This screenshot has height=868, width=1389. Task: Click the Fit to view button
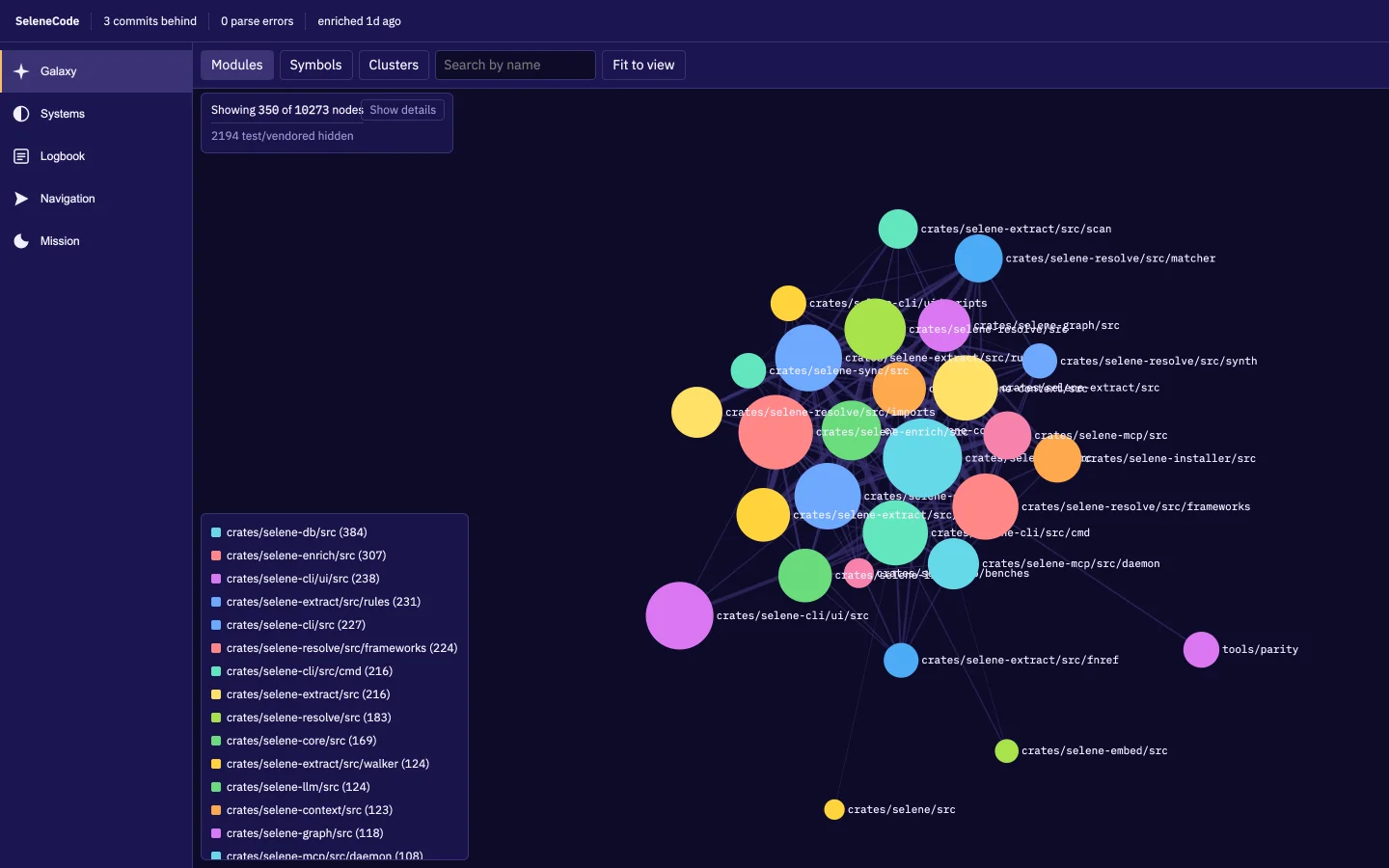click(643, 65)
